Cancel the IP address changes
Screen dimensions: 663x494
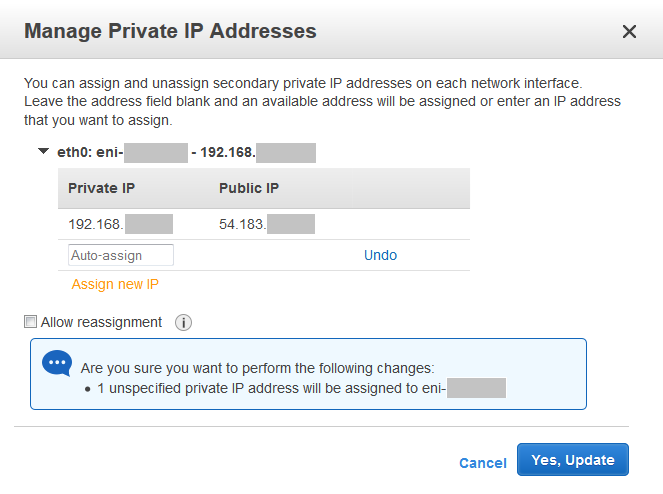(x=483, y=463)
